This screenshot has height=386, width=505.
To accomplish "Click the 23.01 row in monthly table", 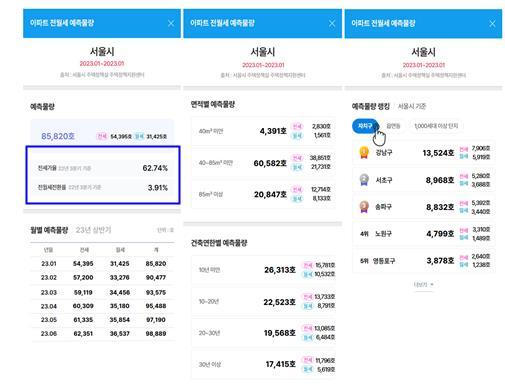I will 102,264.
